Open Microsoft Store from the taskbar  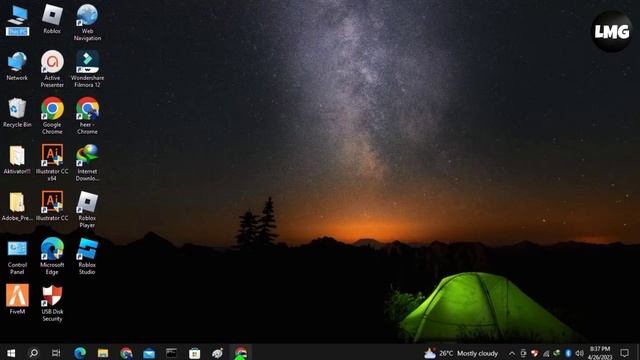point(195,353)
